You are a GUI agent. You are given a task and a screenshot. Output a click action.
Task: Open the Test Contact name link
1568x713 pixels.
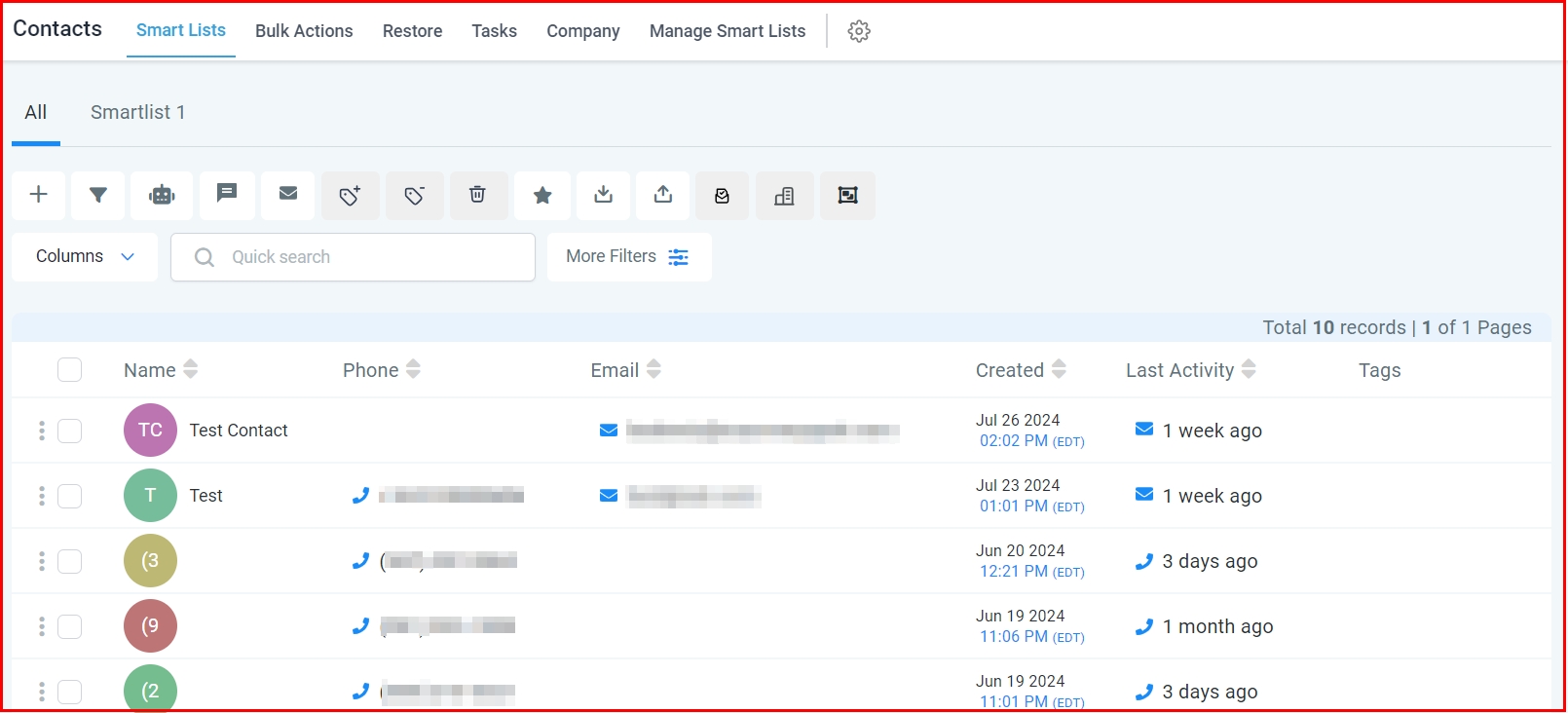point(239,431)
